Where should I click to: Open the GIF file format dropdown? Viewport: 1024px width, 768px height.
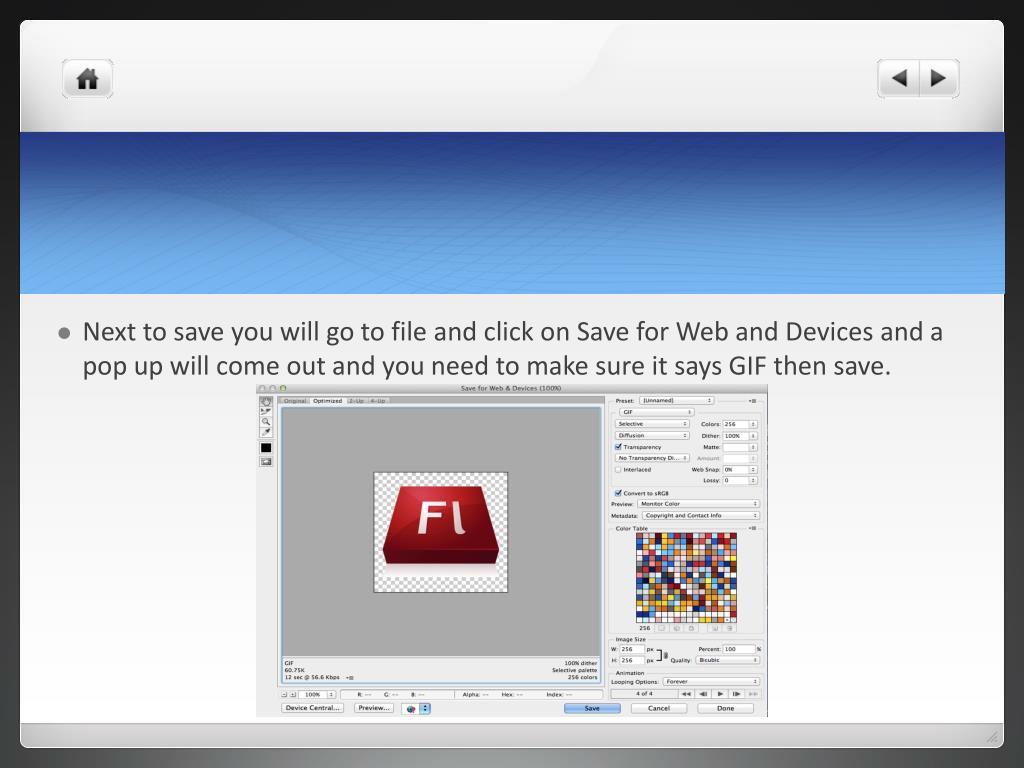tap(656, 412)
